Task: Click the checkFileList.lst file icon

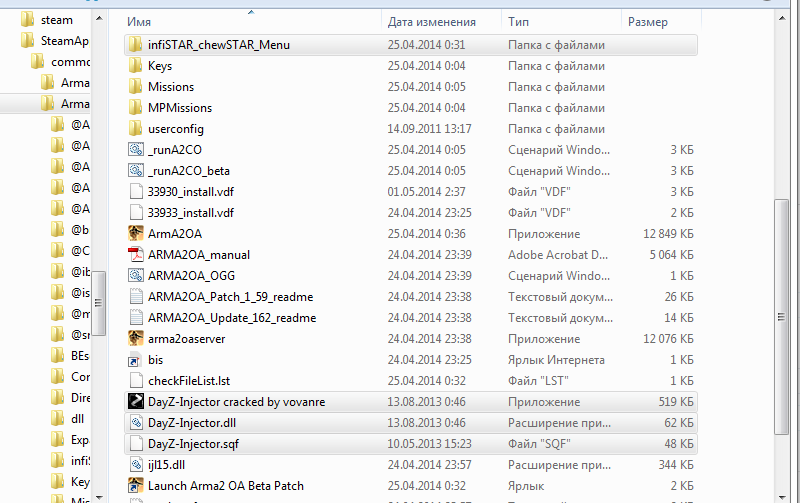Action: coord(136,381)
